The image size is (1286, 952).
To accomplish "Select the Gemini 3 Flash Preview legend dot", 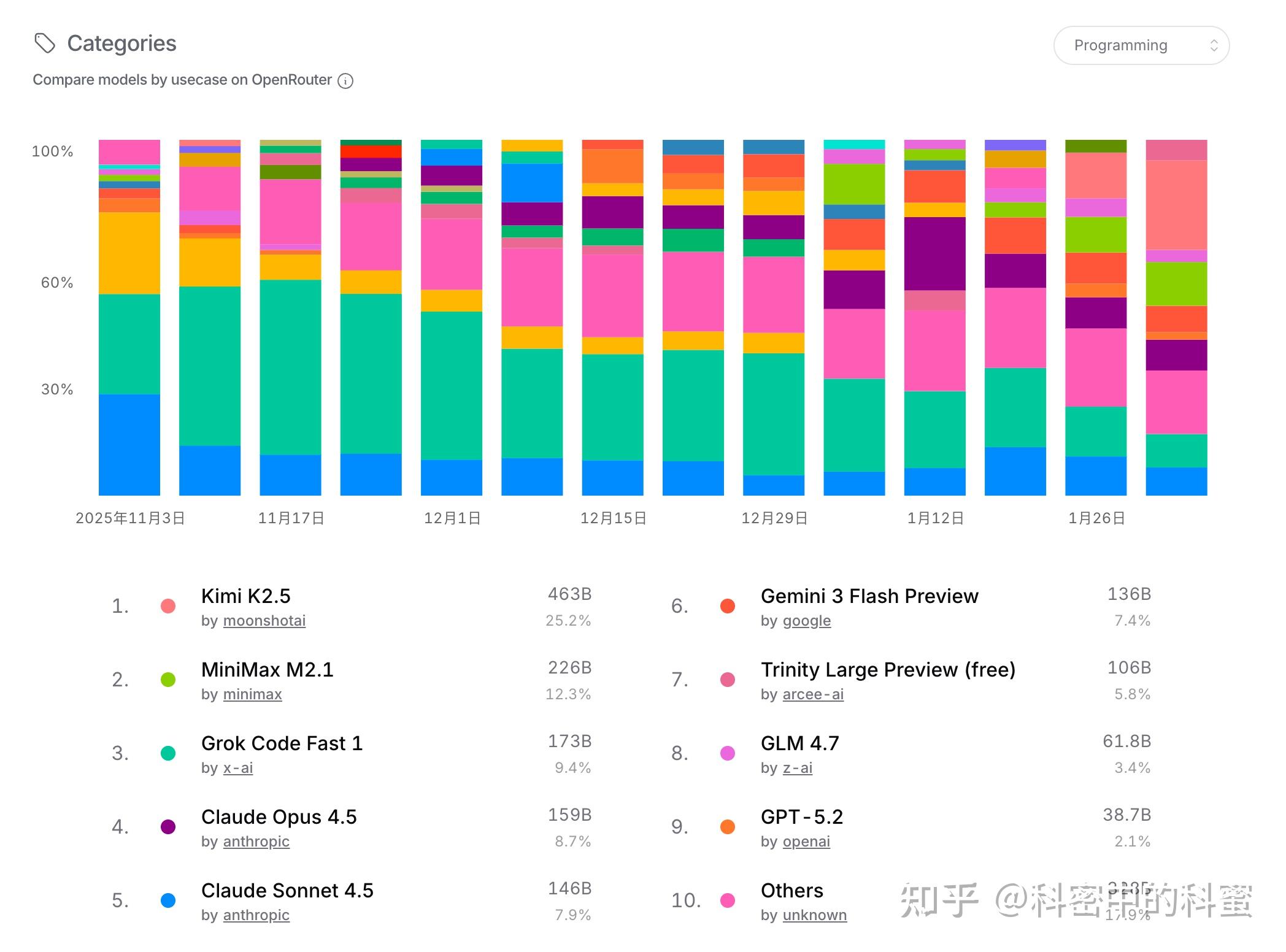I will pyautogui.click(x=727, y=606).
